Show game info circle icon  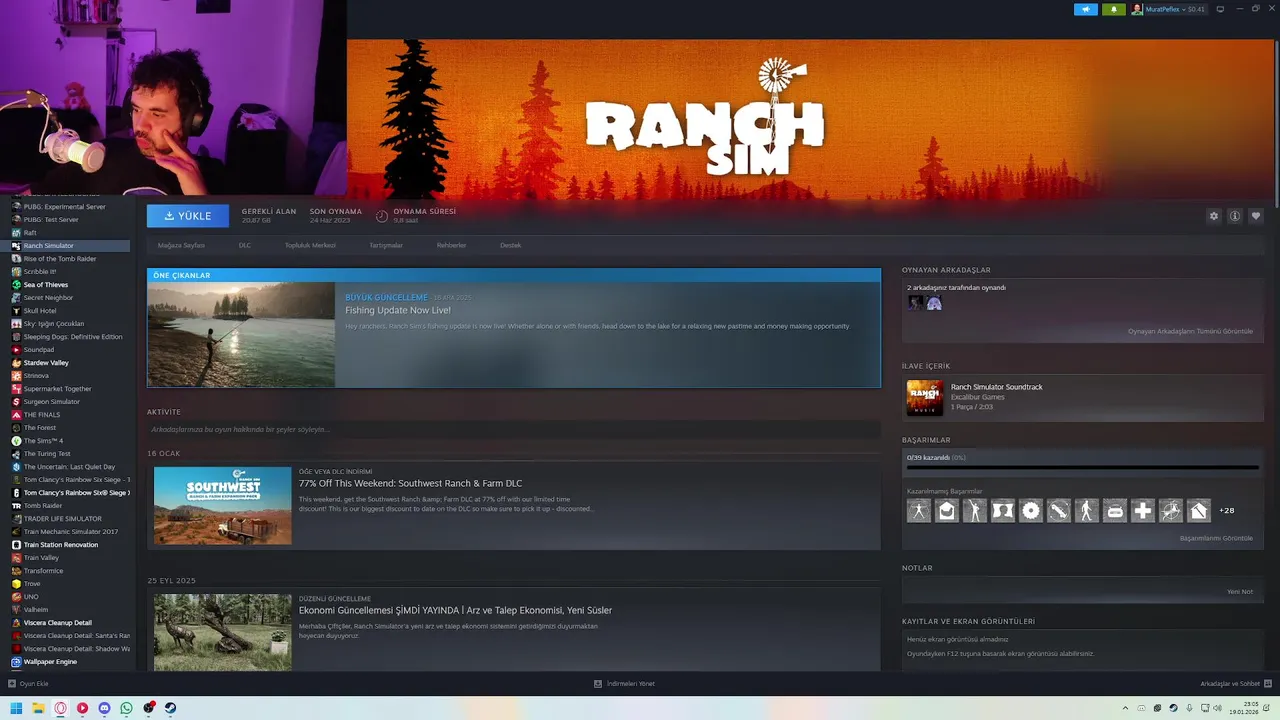pyautogui.click(x=1235, y=216)
